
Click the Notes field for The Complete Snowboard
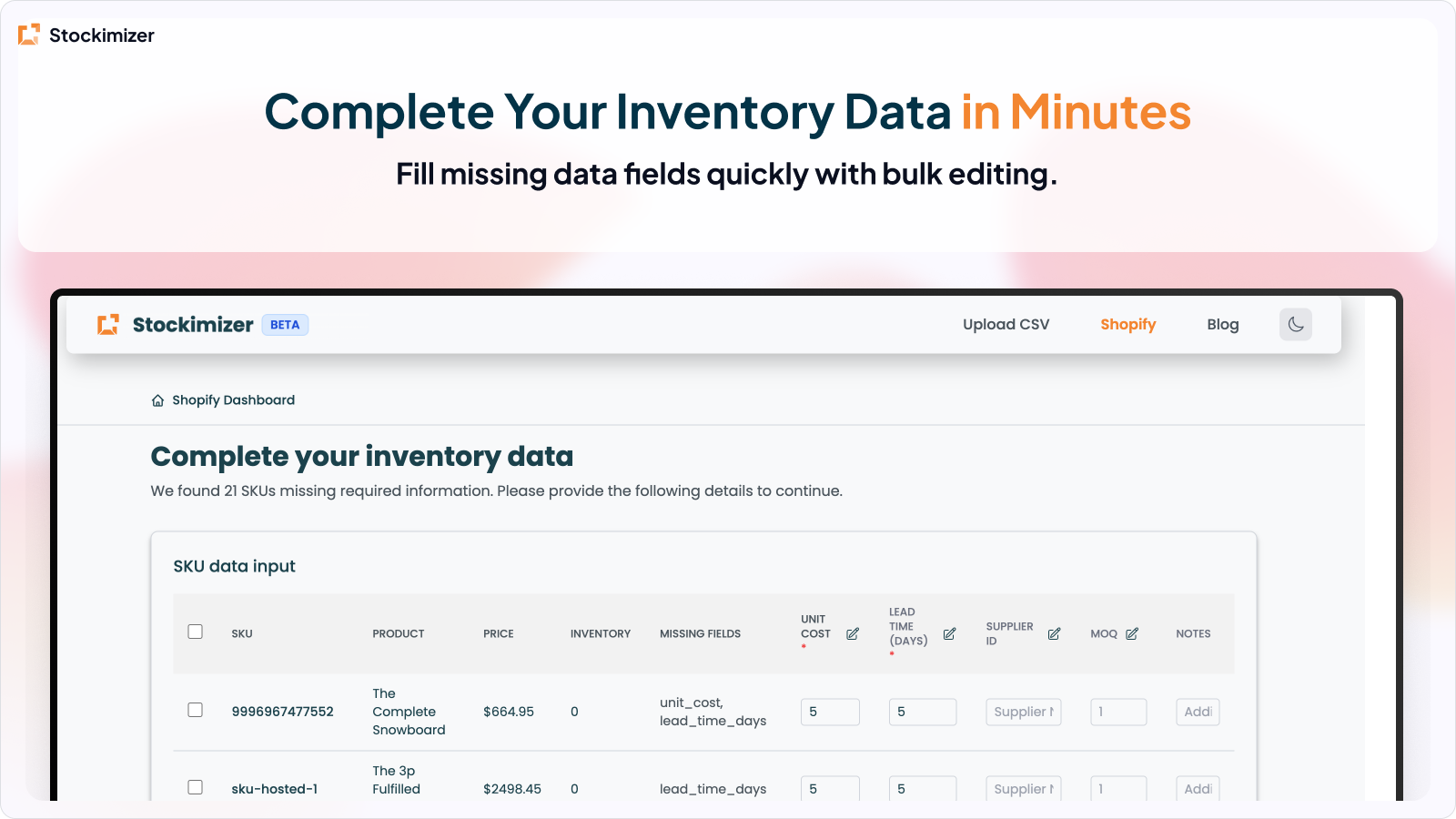pos(1198,712)
